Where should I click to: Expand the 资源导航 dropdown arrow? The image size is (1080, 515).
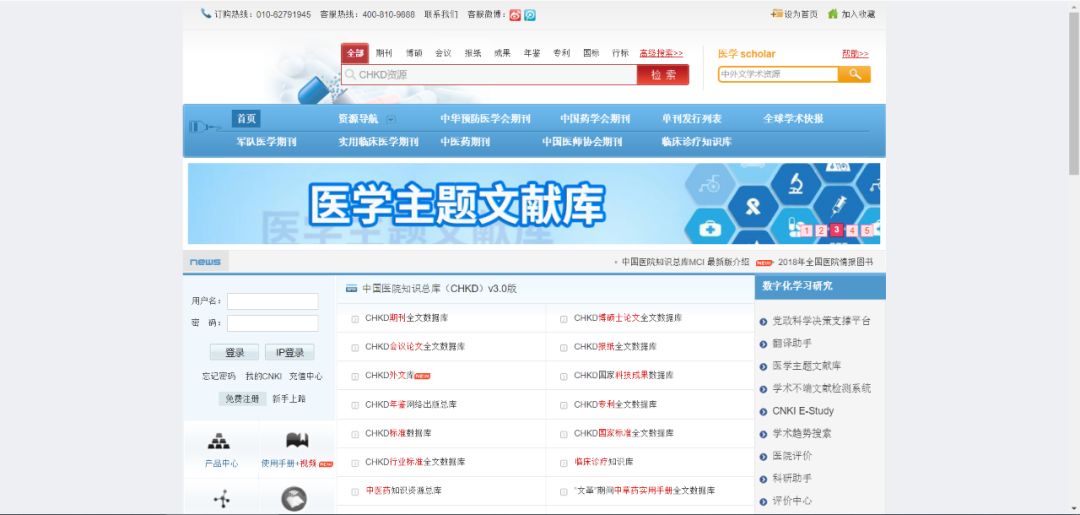[391, 119]
